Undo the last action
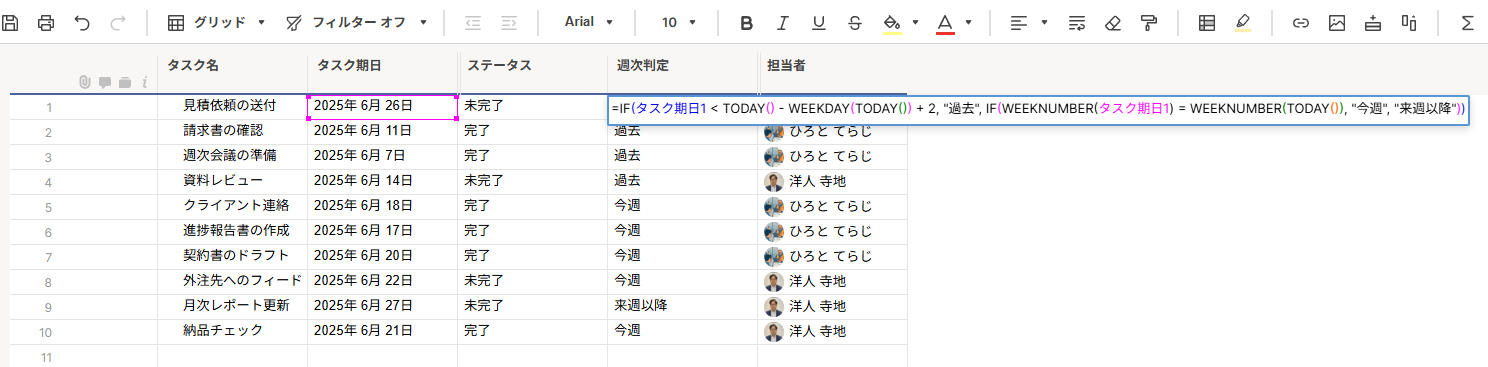The width and height of the screenshot is (1488, 367). [x=82, y=22]
